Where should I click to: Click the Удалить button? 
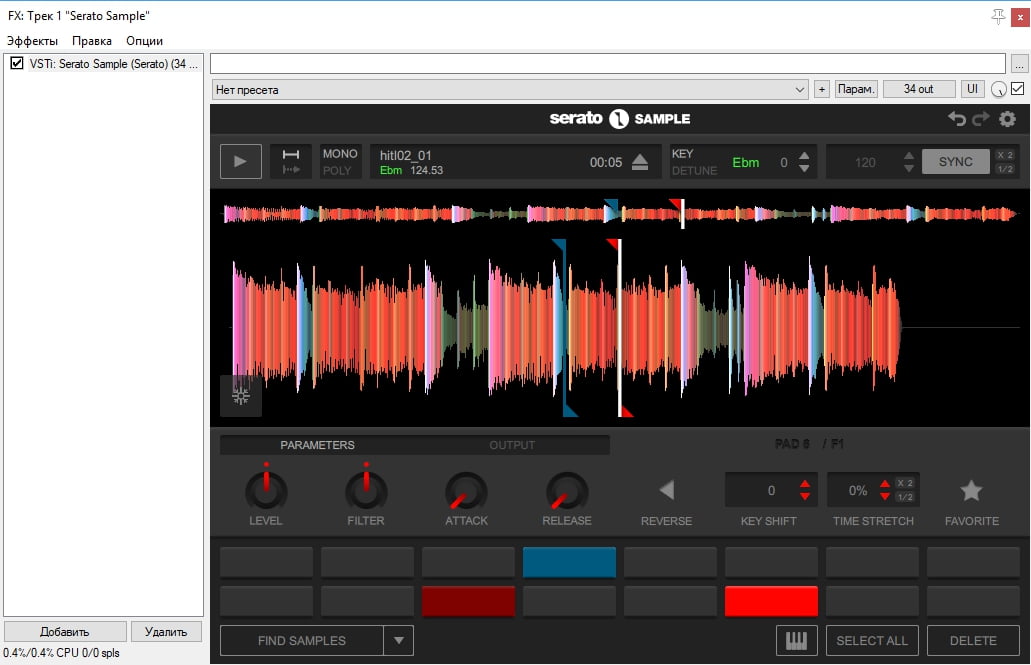(x=166, y=631)
